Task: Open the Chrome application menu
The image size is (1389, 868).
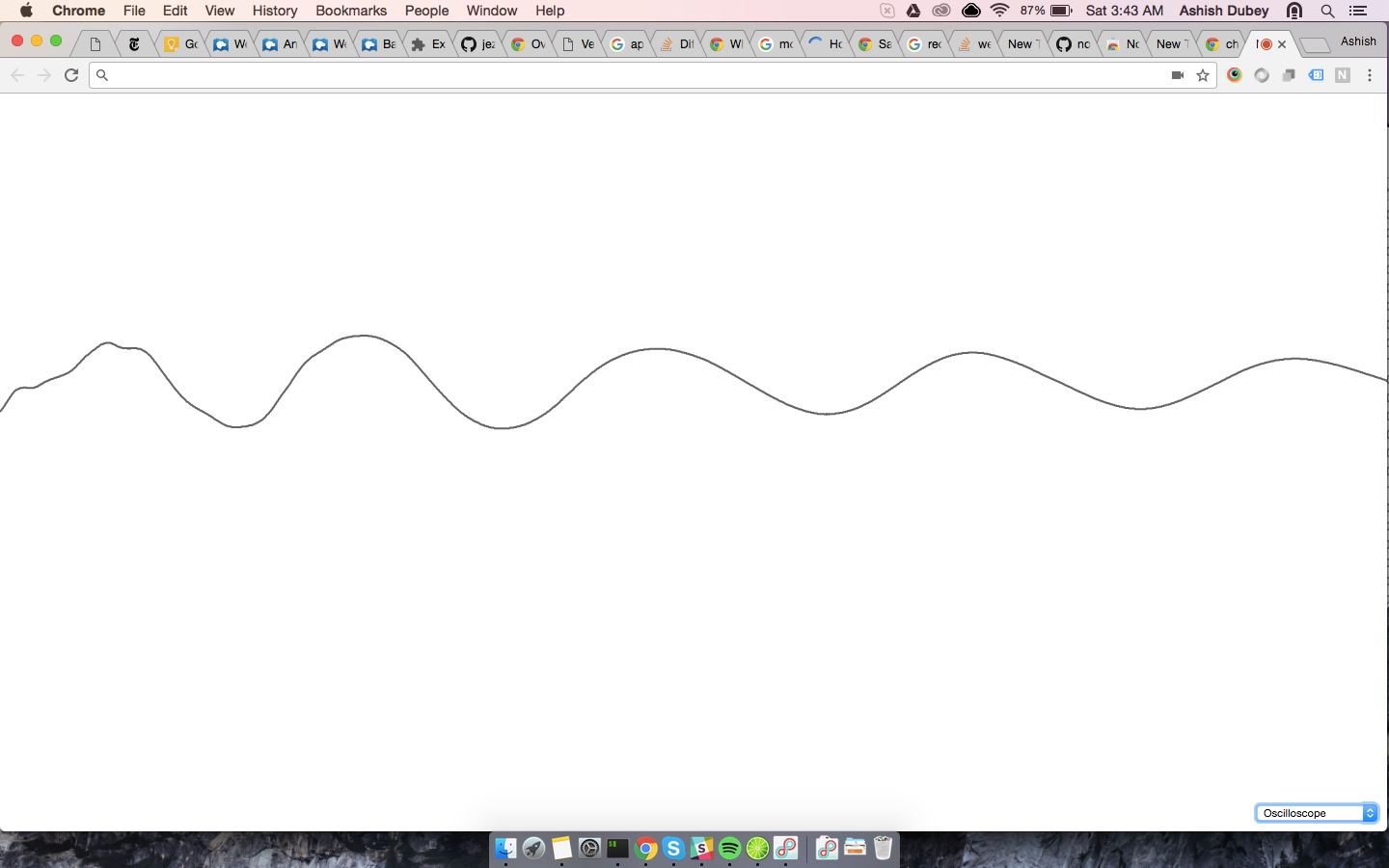Action: click(78, 11)
